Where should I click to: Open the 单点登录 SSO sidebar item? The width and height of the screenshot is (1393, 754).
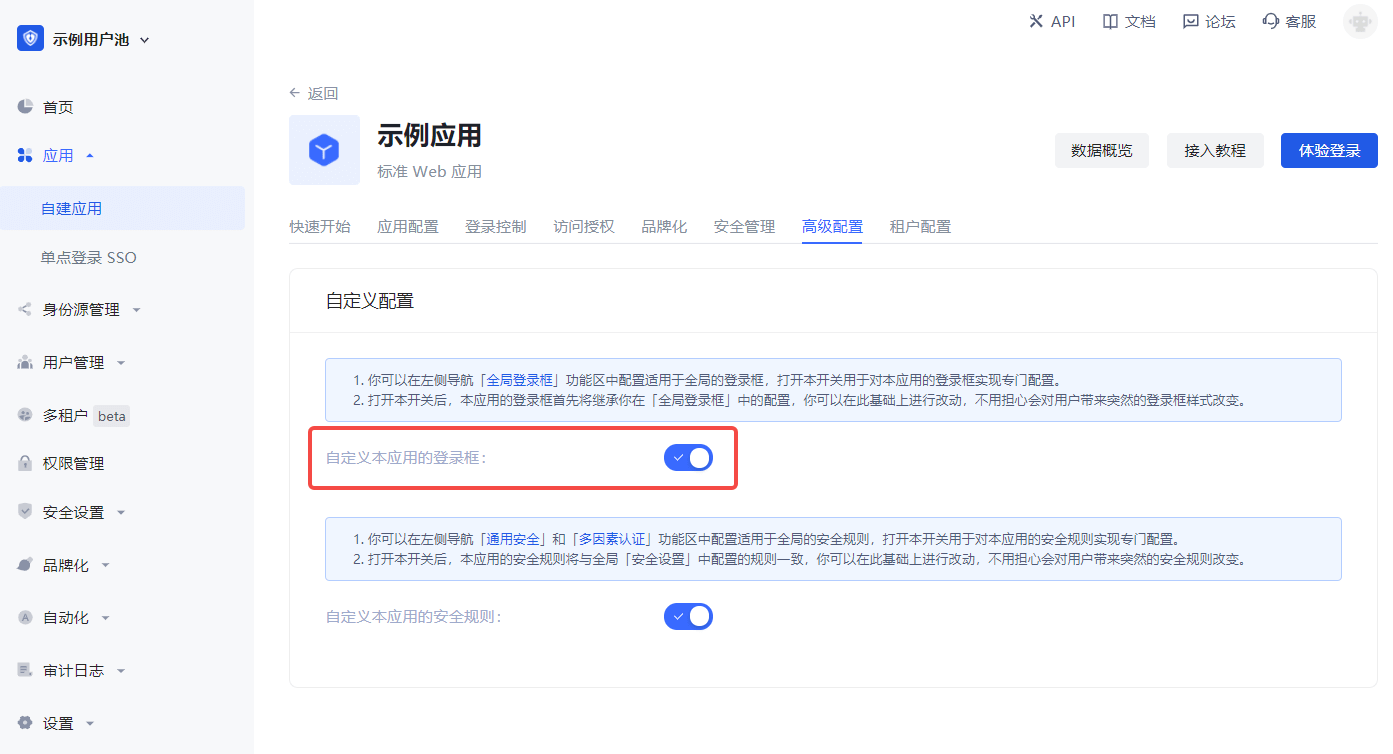(x=89, y=258)
